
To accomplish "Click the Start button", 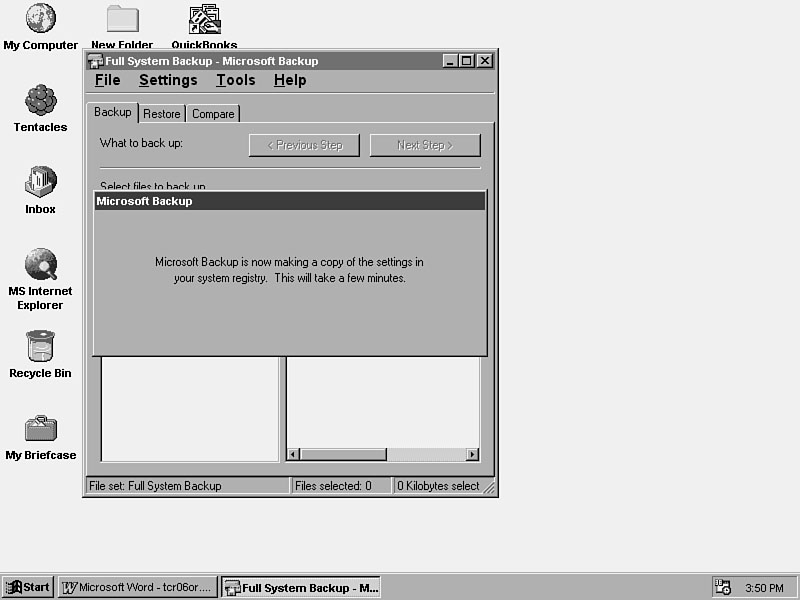I will (x=28, y=587).
